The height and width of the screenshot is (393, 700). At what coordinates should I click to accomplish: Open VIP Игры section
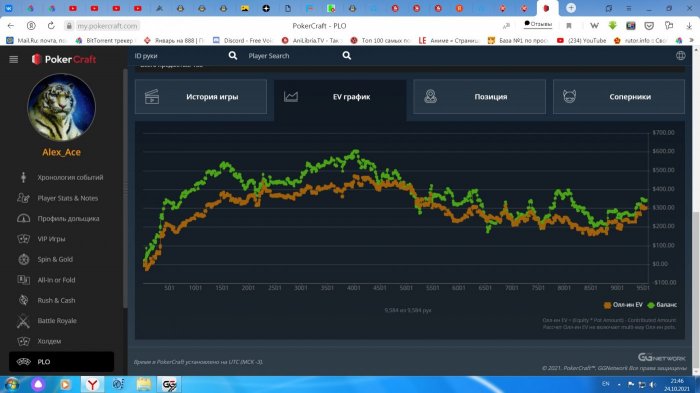(51, 239)
